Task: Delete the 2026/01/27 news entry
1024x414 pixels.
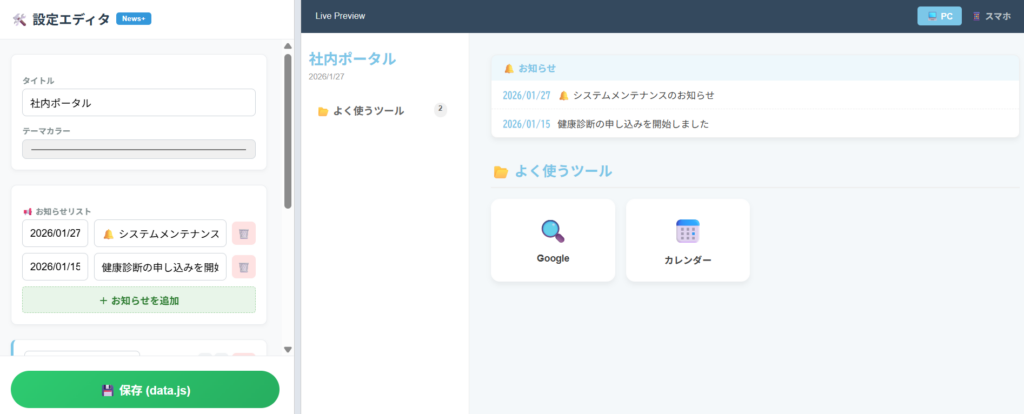Action: pyautogui.click(x=244, y=233)
